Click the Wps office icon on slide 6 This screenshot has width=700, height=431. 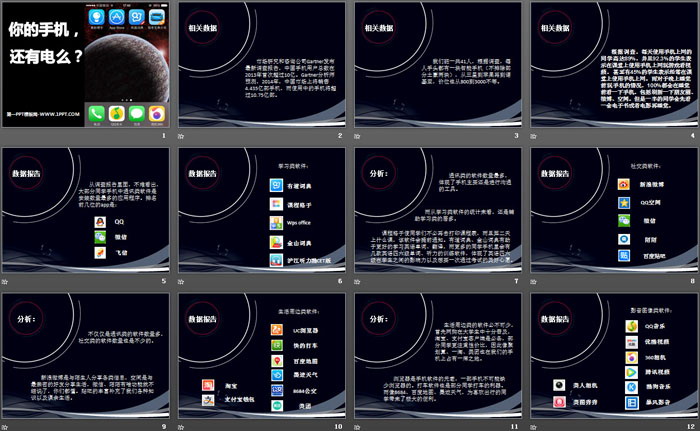[x=275, y=222]
